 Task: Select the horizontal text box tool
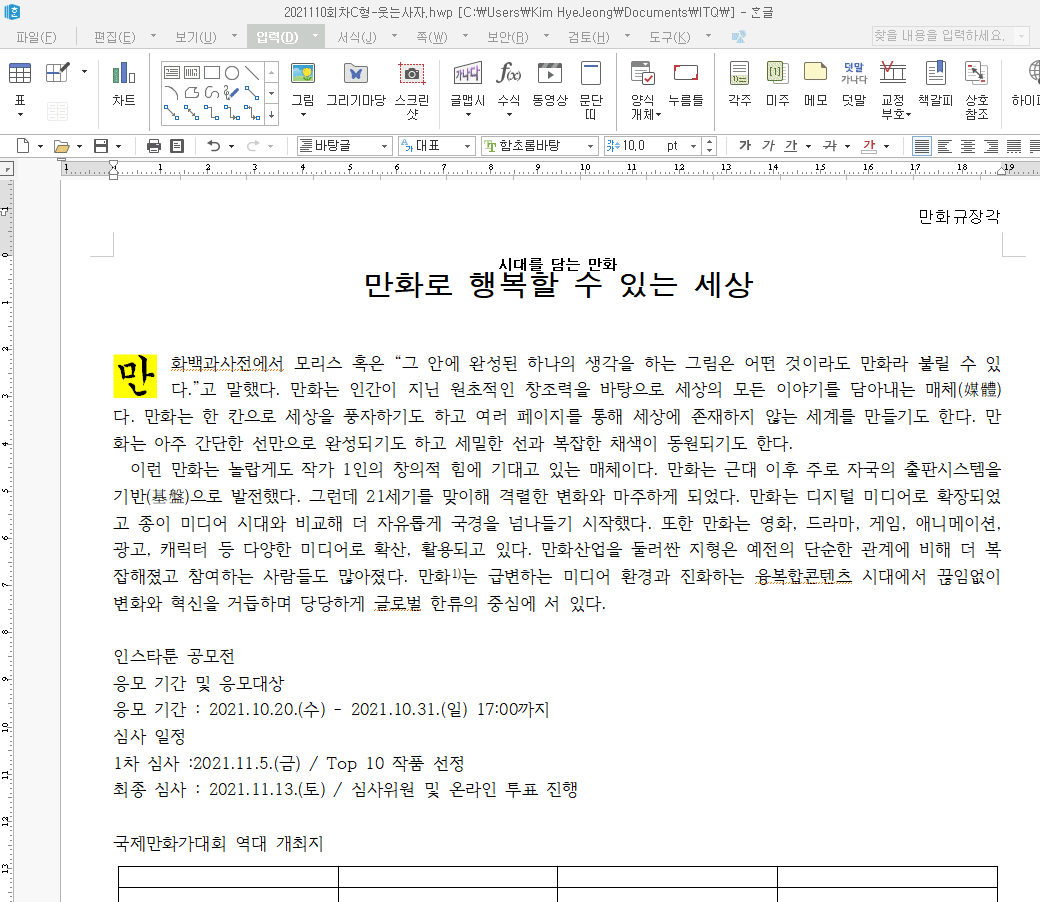tap(172, 72)
